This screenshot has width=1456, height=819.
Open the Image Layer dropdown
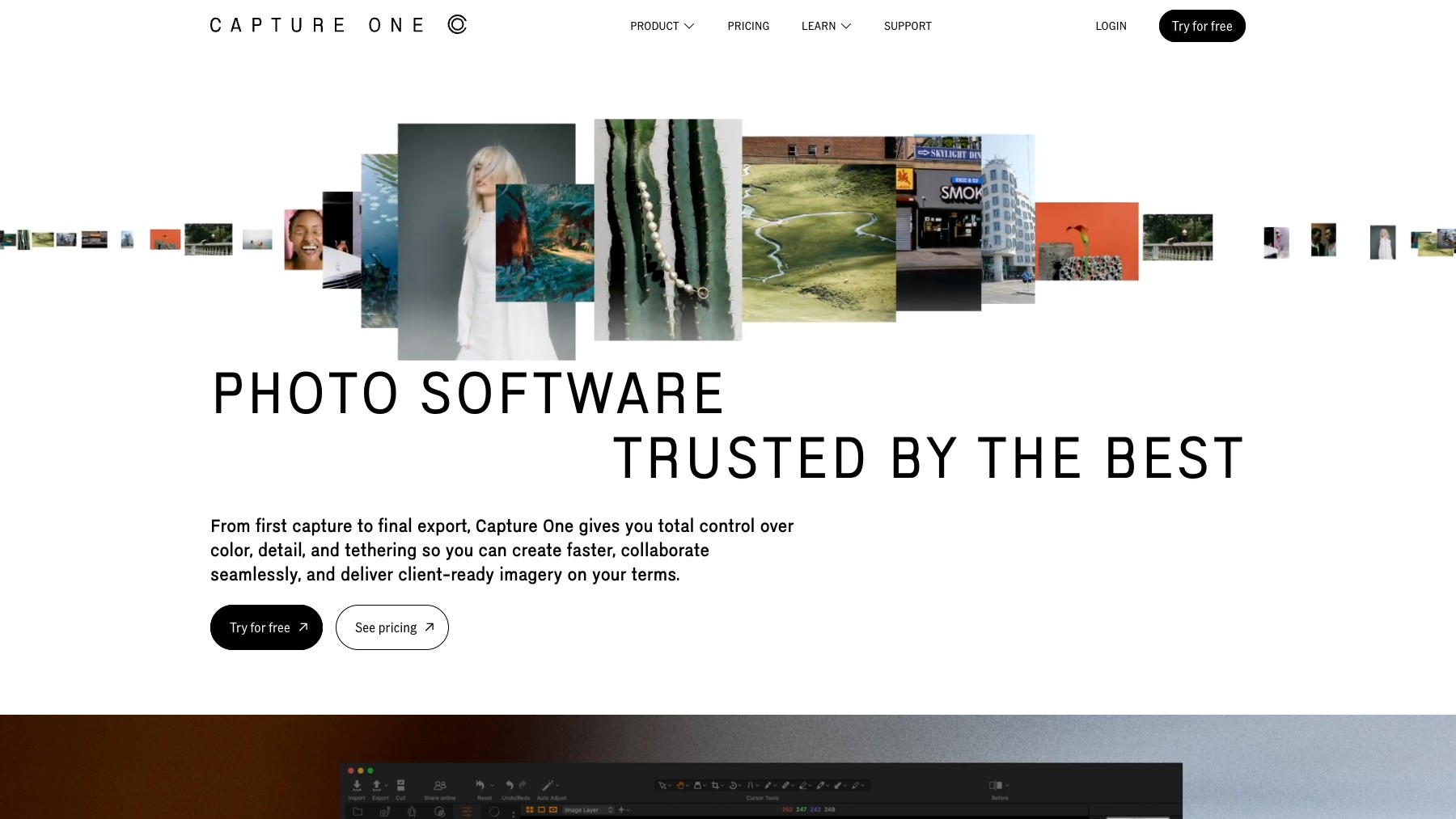point(588,810)
